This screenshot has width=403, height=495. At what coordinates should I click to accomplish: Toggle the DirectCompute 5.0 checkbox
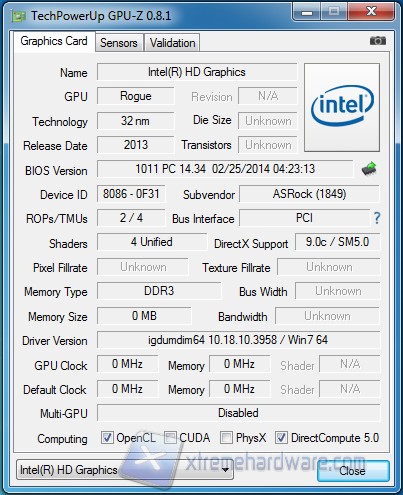(x=281, y=437)
